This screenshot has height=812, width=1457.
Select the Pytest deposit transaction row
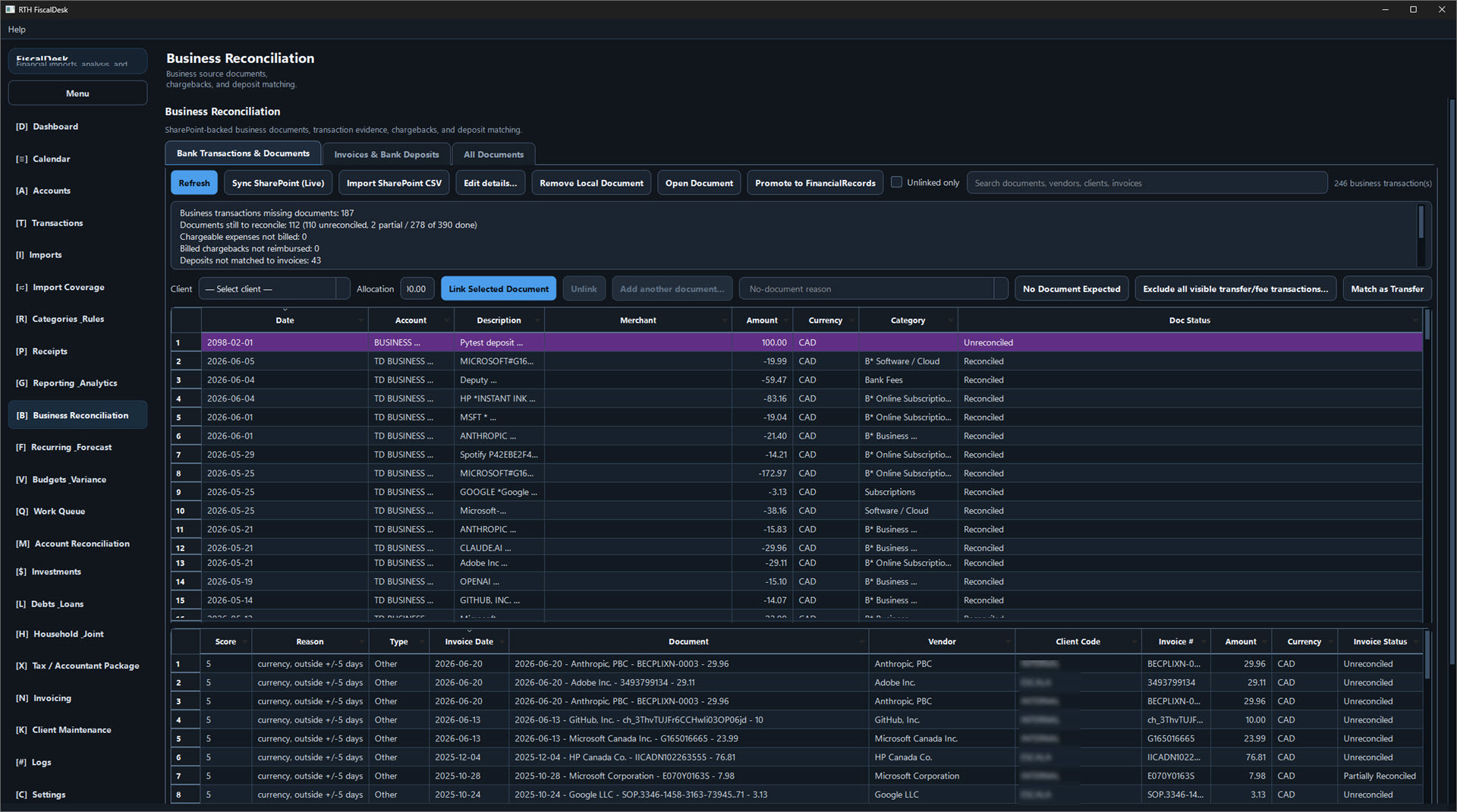point(796,343)
